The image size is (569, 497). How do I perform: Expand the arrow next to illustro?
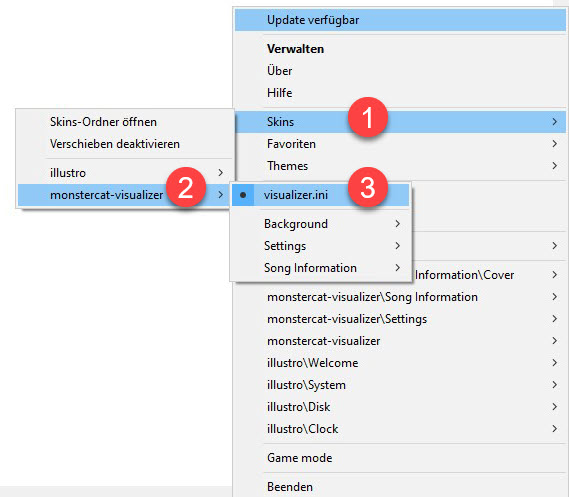click(221, 173)
